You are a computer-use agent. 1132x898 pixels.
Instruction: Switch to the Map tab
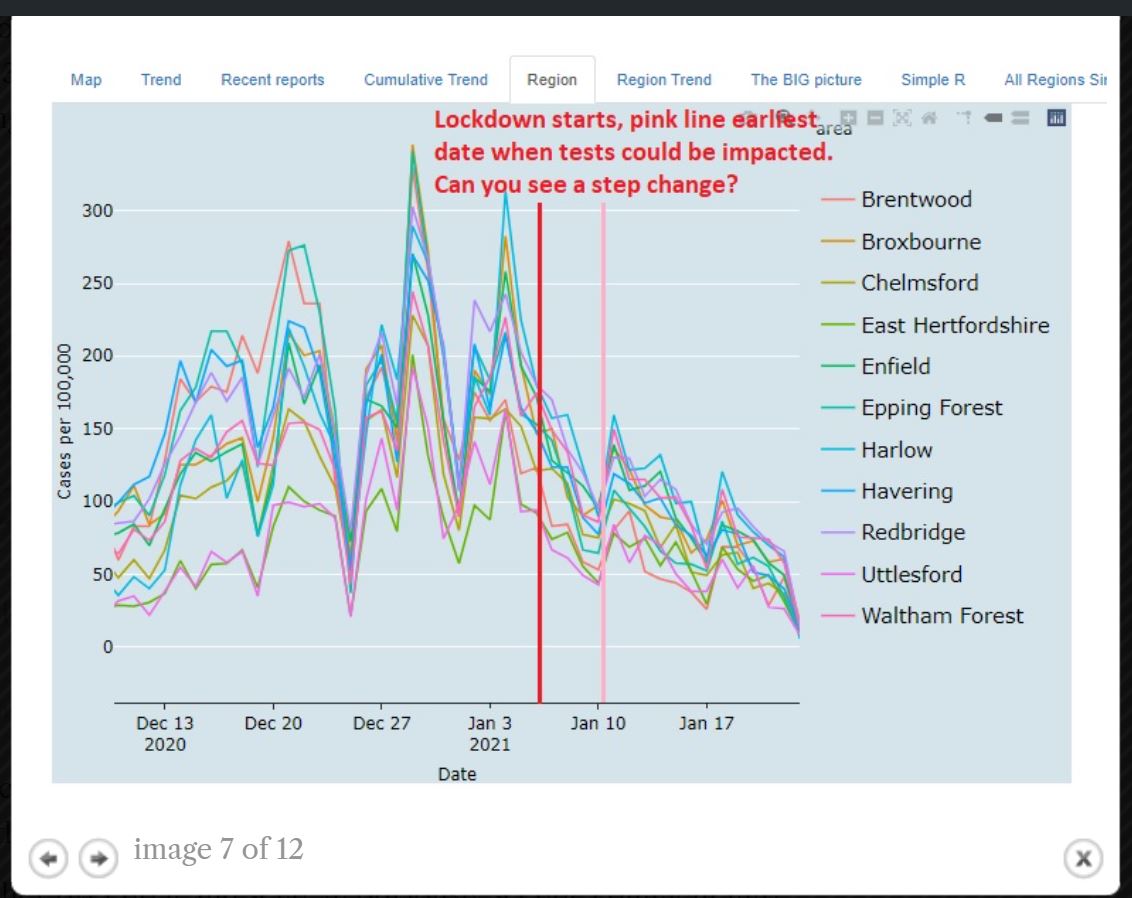coord(86,80)
